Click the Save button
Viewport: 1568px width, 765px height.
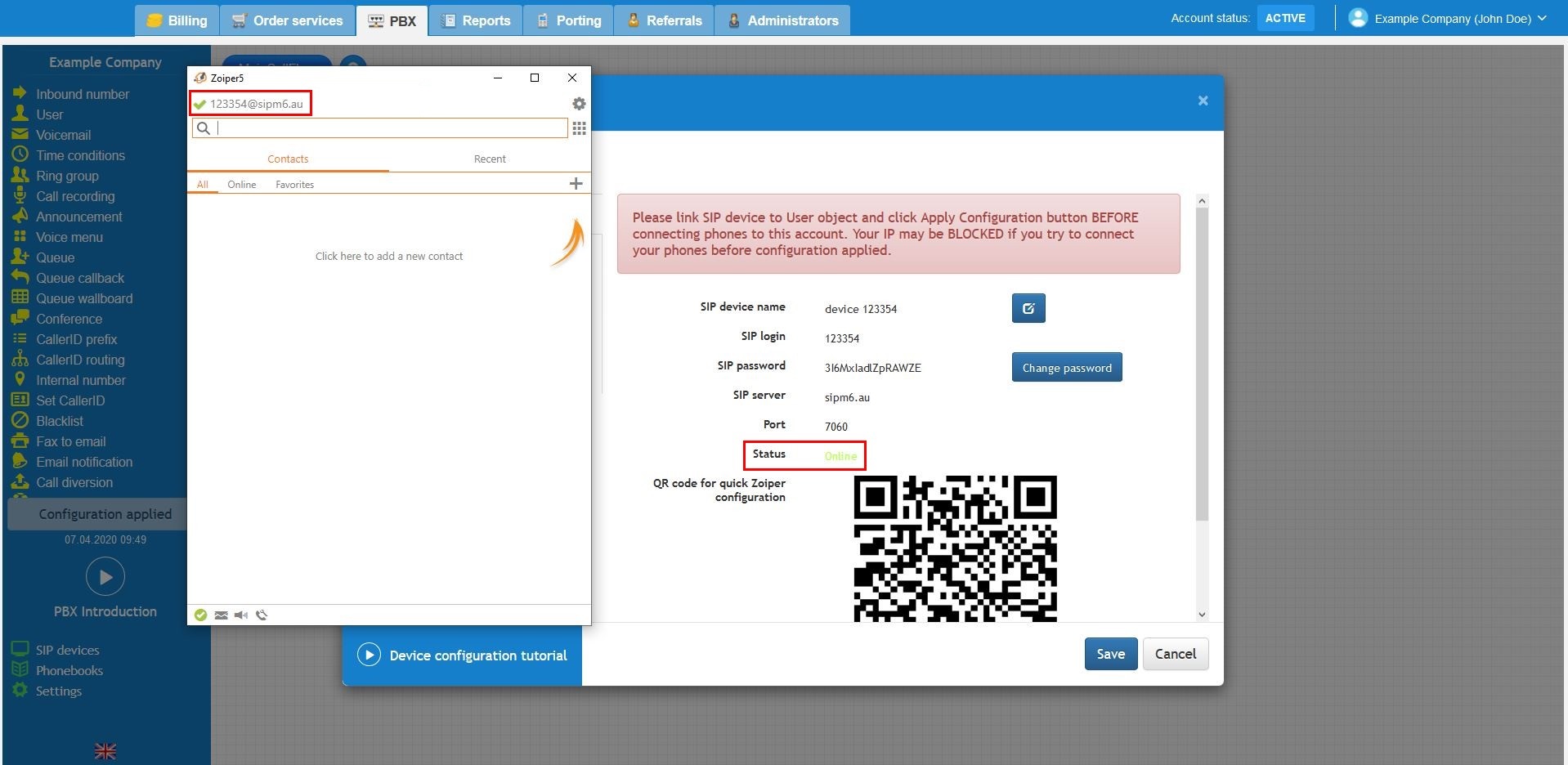[1110, 654]
